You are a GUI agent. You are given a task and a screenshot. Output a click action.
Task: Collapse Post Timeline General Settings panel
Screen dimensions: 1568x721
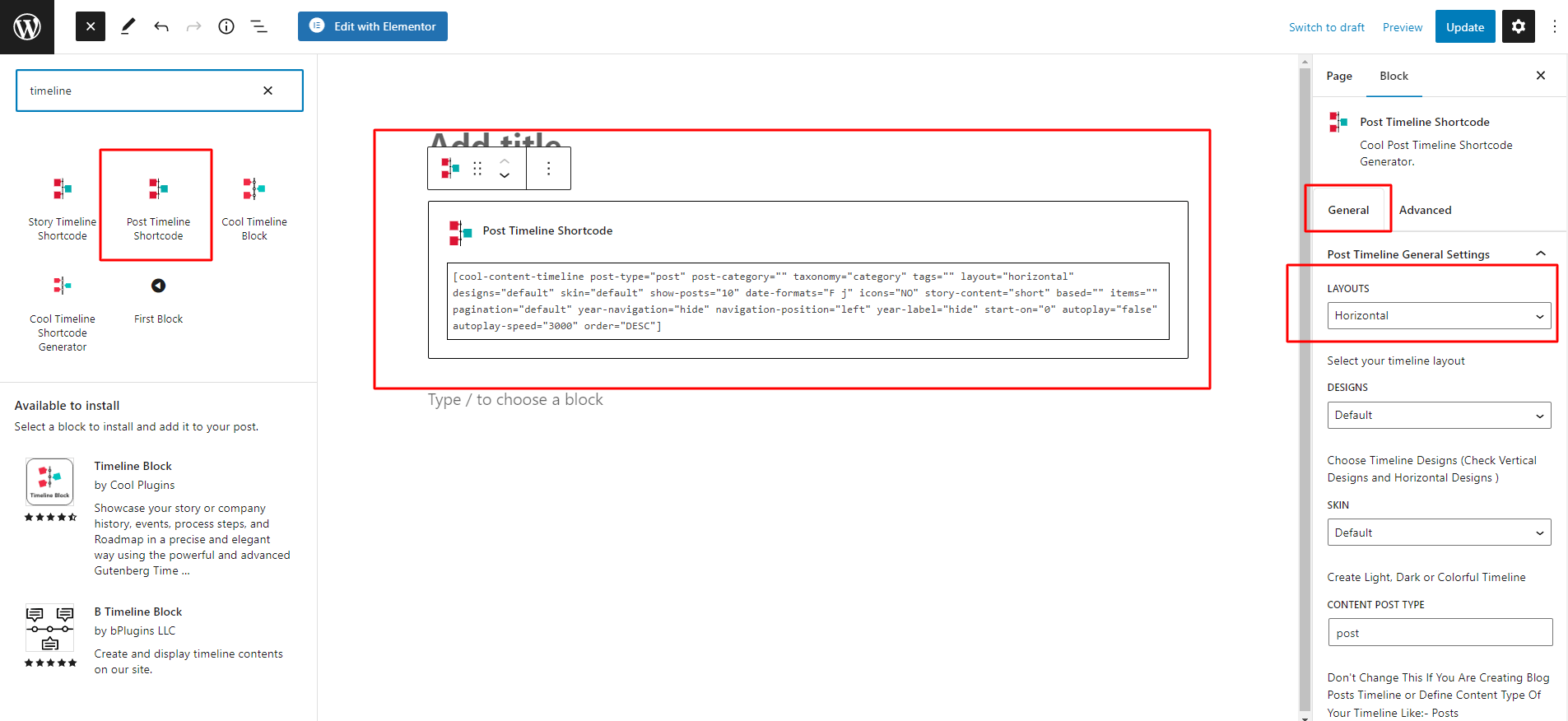click(1439, 254)
